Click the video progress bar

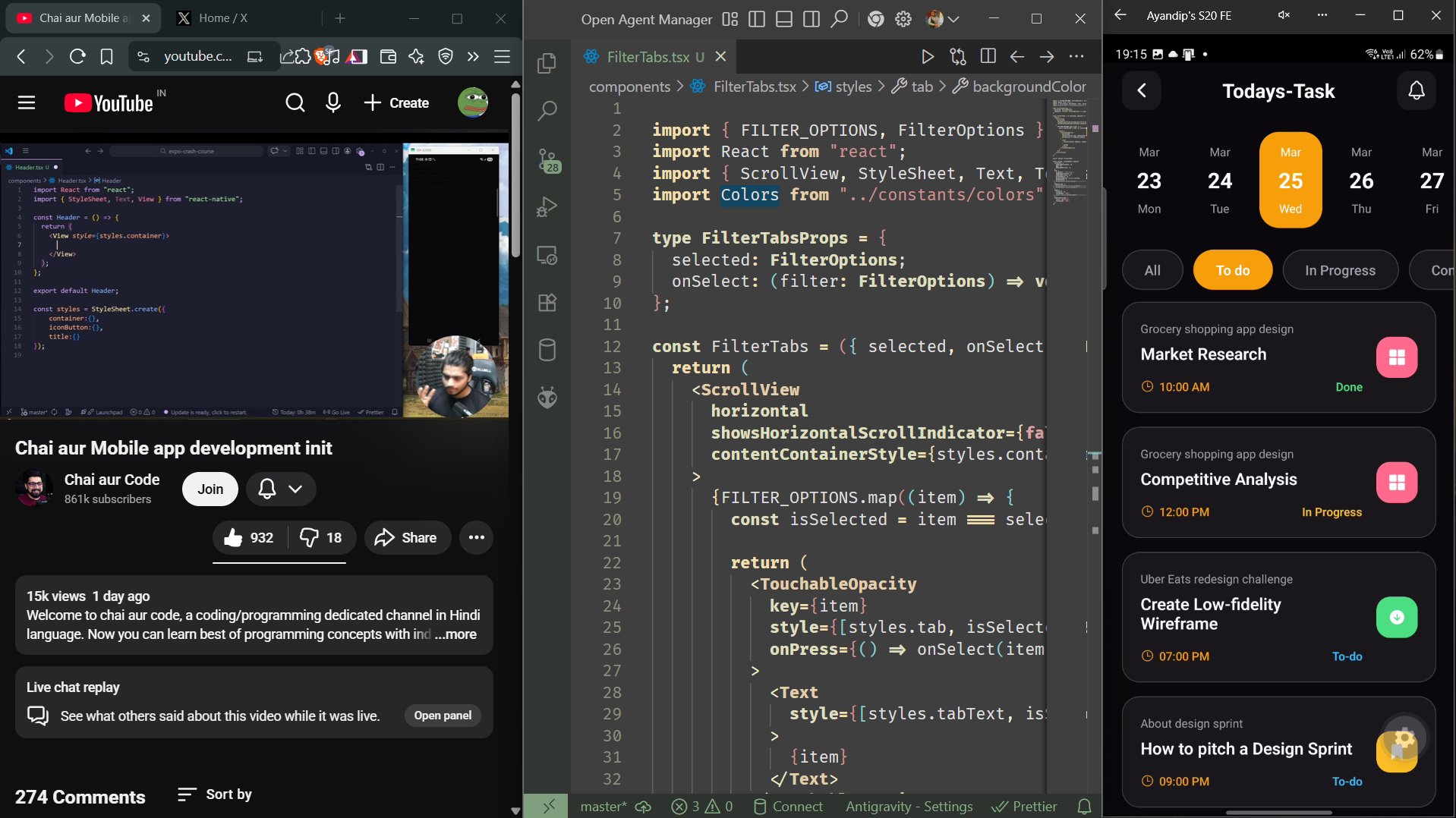click(254, 418)
